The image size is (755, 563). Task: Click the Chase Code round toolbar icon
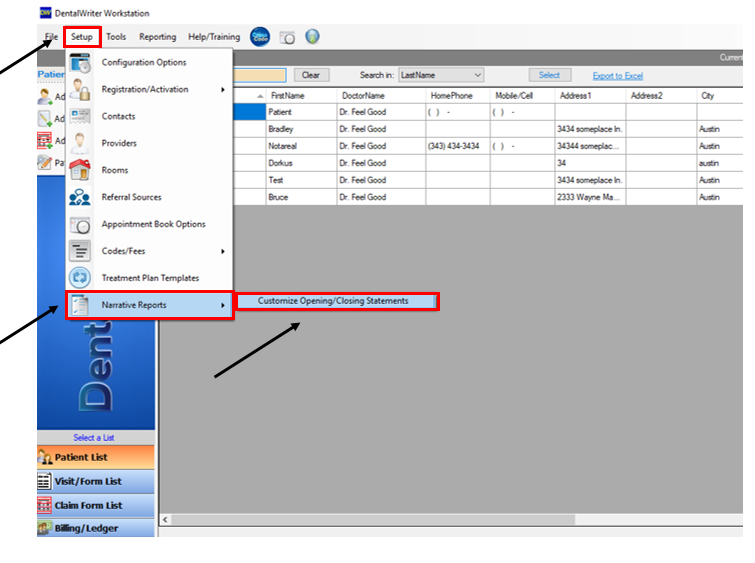click(260, 37)
